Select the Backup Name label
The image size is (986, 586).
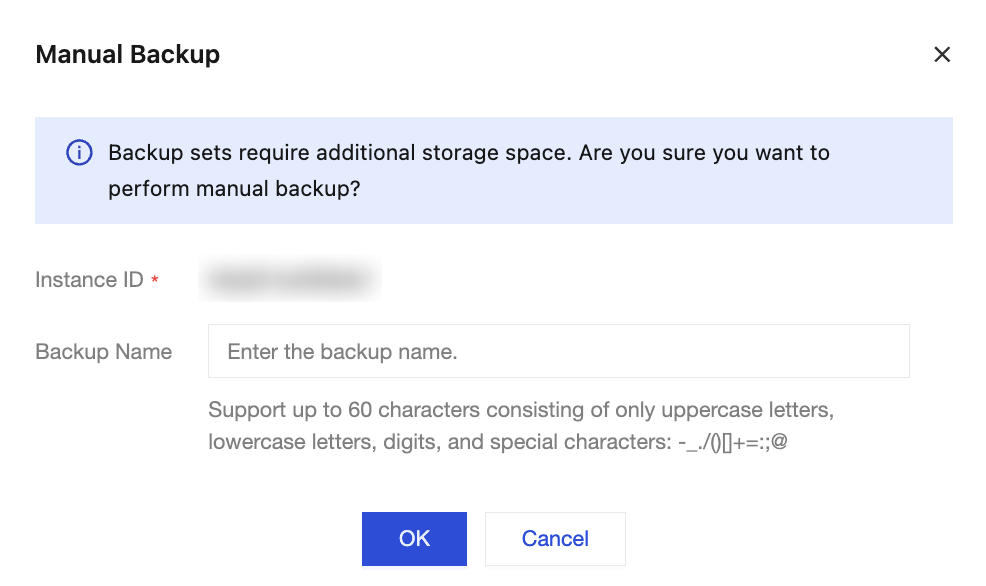[103, 352]
